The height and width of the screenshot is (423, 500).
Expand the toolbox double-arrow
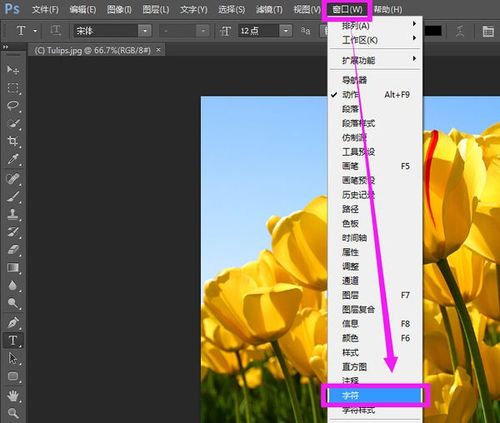coord(5,47)
